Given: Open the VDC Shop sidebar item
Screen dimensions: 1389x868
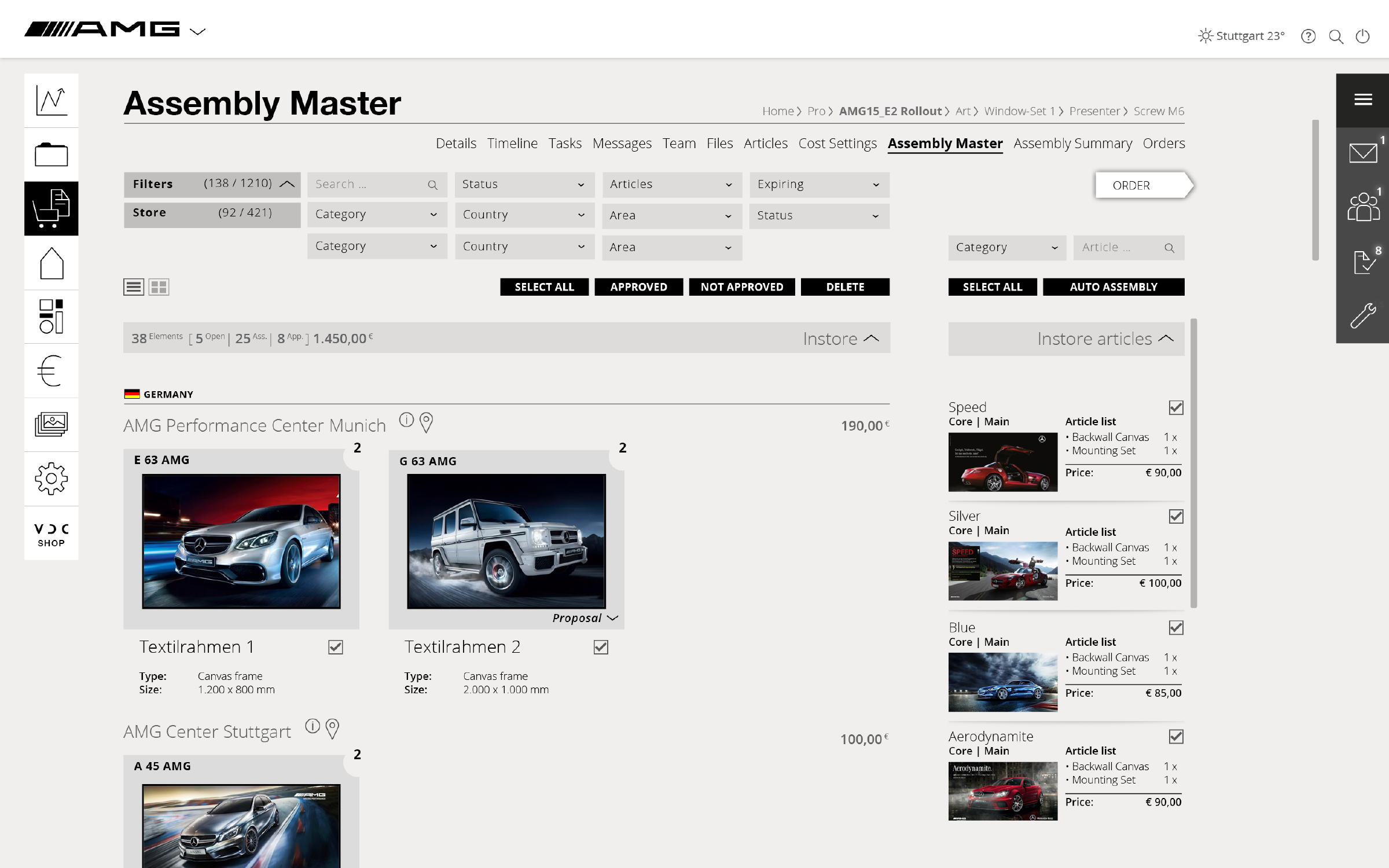Looking at the screenshot, I should click(52, 534).
